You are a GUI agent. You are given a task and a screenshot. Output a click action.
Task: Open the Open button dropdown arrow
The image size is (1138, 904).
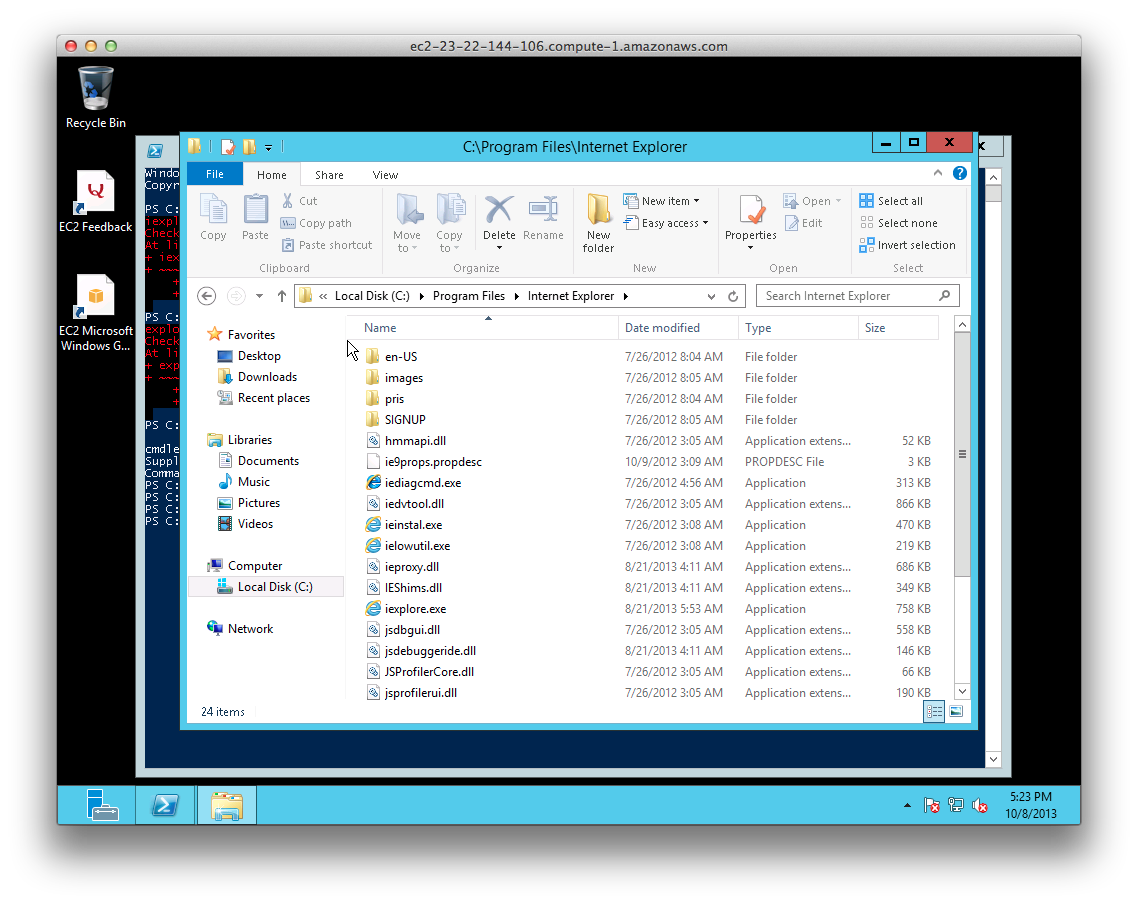[x=838, y=201]
